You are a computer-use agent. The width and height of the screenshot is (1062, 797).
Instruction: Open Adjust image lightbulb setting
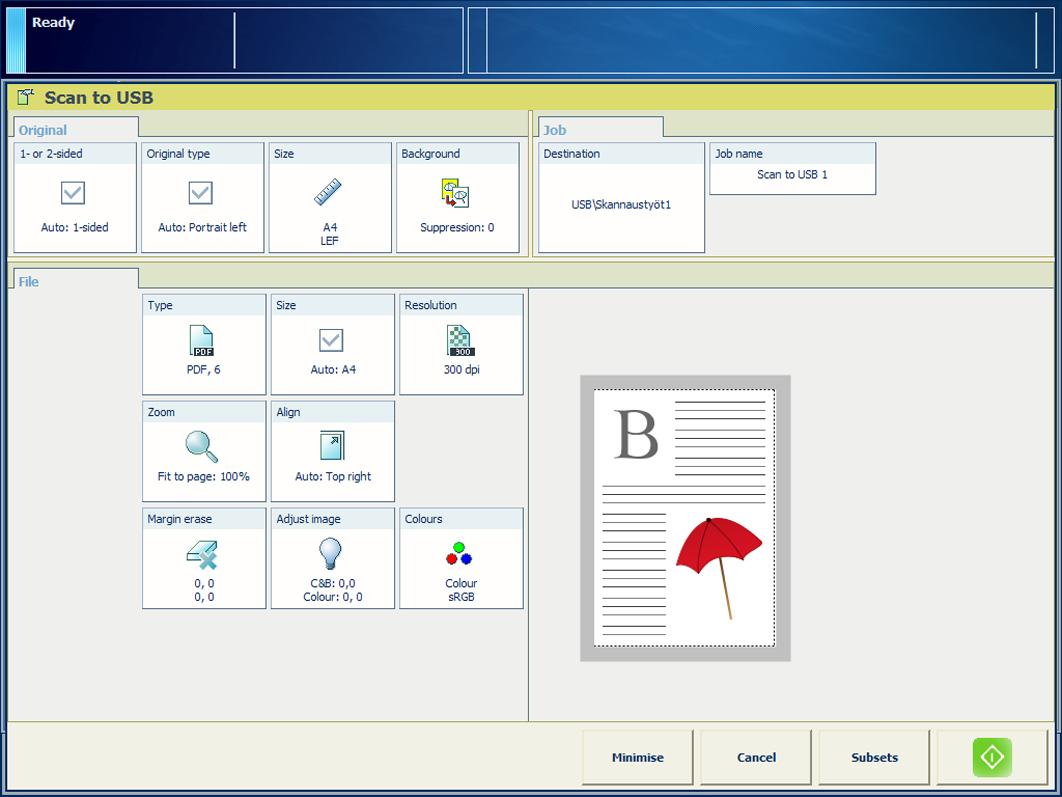[x=331, y=553]
